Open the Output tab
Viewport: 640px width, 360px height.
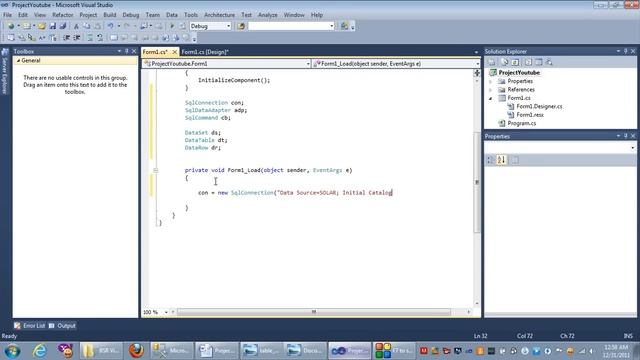pos(62,326)
